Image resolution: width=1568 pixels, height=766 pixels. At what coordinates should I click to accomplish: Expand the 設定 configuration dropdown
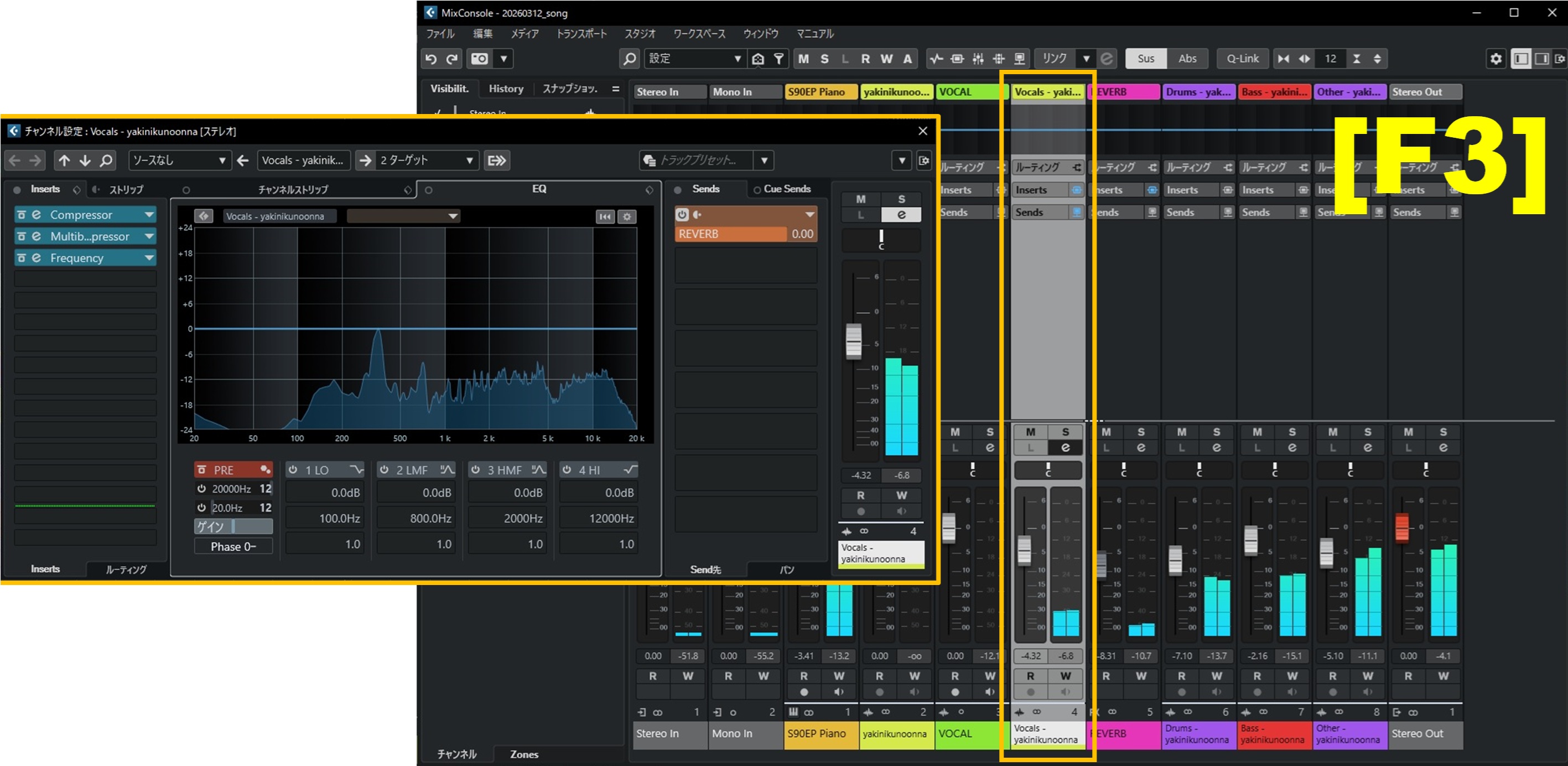tap(737, 59)
